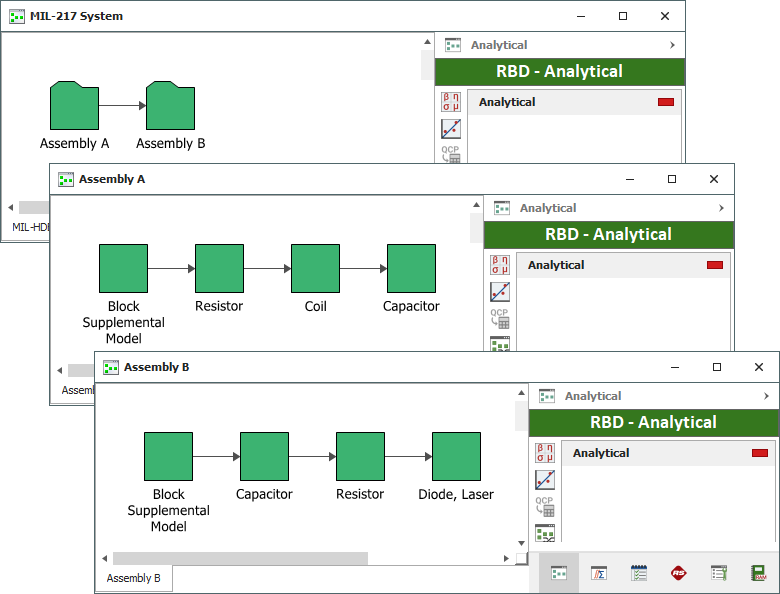Open the checklist calendar icon in bottom toolbar
The width and height of the screenshot is (780, 594).
[639, 573]
